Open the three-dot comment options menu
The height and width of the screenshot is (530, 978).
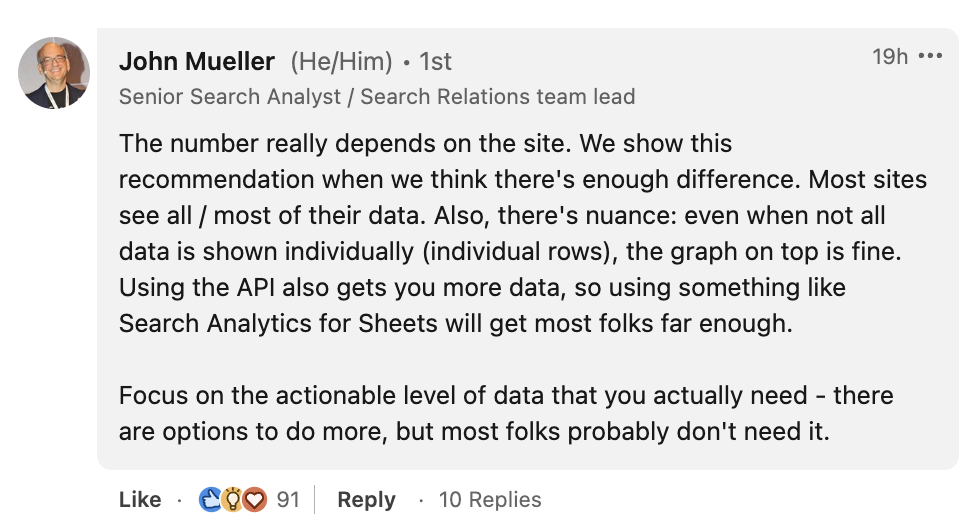(x=930, y=57)
